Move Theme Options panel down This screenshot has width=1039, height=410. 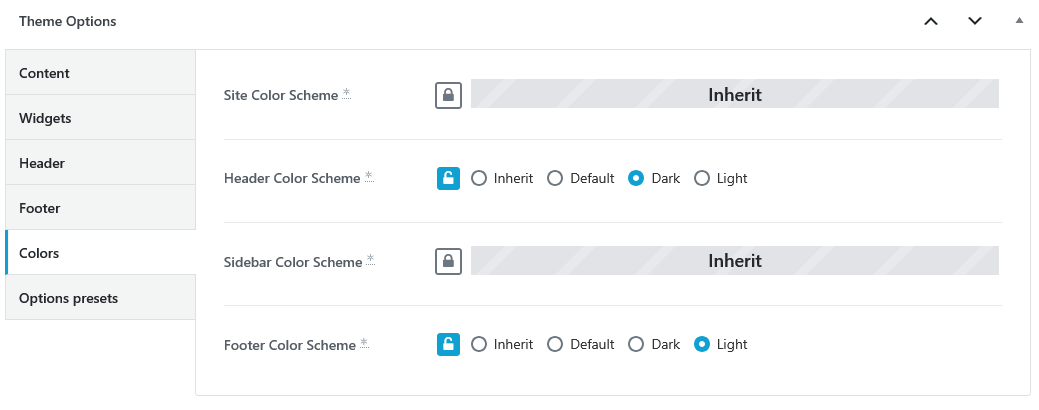tap(975, 21)
